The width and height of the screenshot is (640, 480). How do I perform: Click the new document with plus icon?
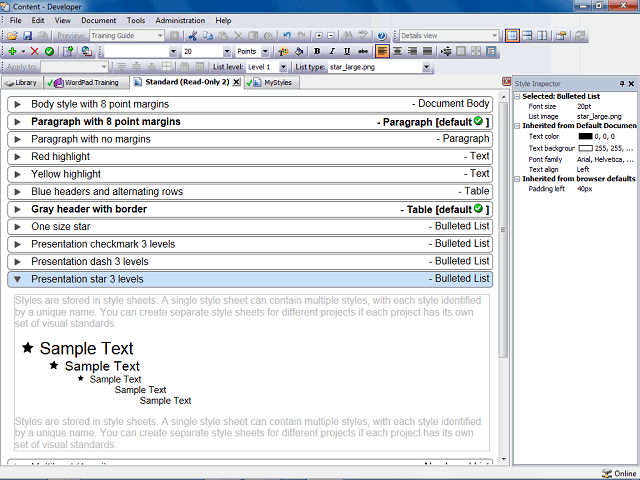[x=68, y=51]
